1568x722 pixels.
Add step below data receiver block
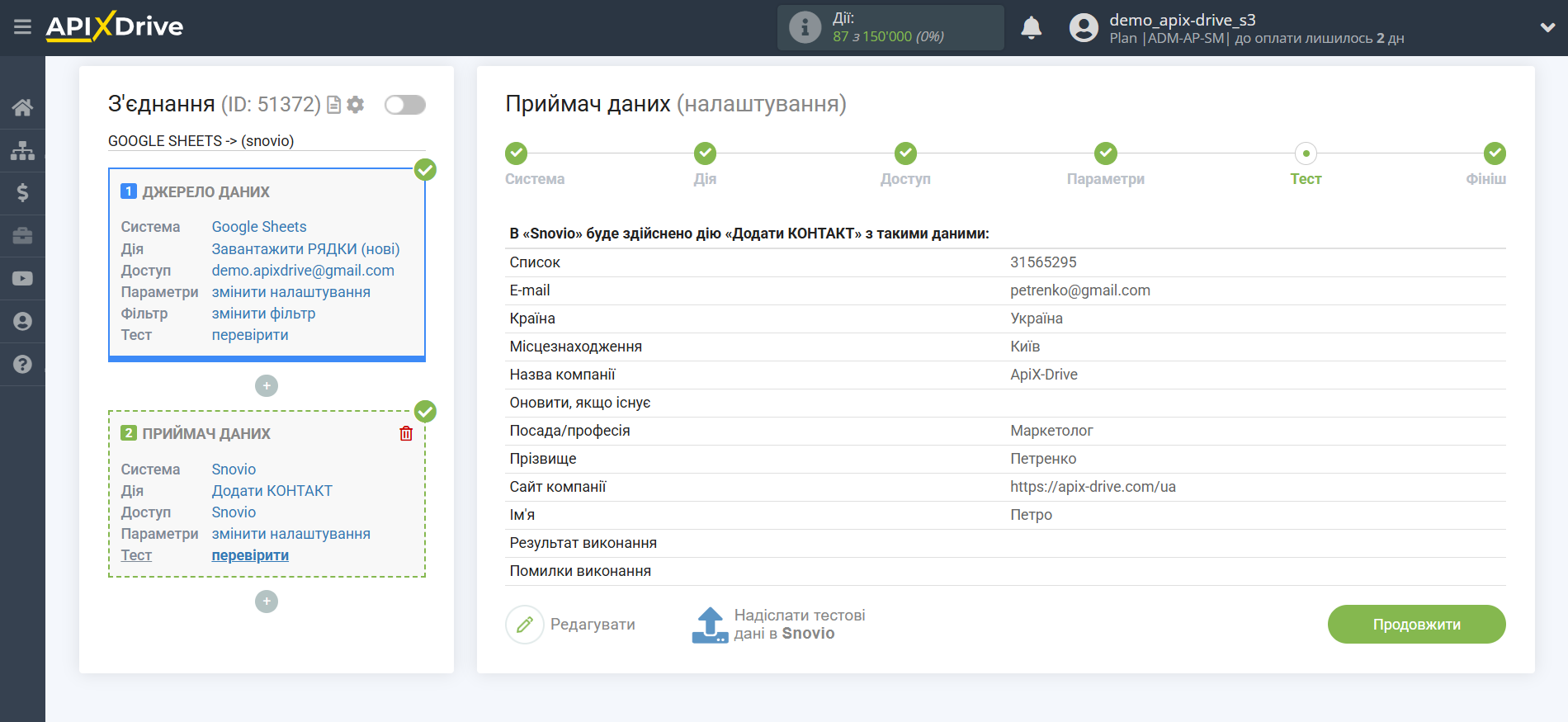click(267, 602)
